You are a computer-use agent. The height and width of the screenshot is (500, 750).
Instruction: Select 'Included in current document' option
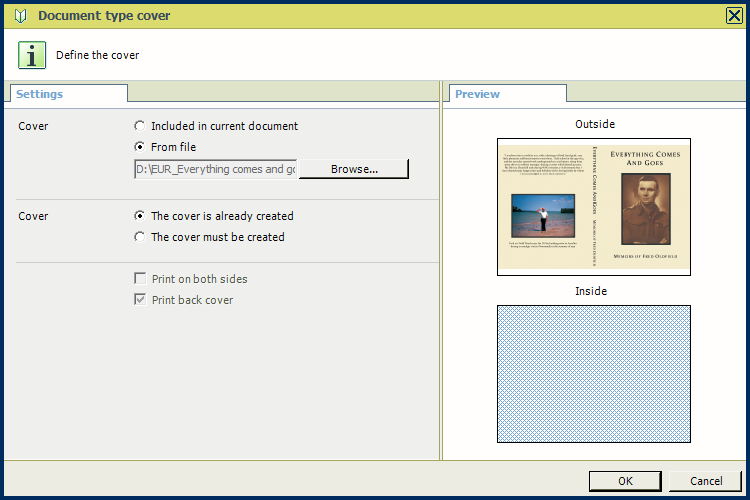tap(140, 126)
